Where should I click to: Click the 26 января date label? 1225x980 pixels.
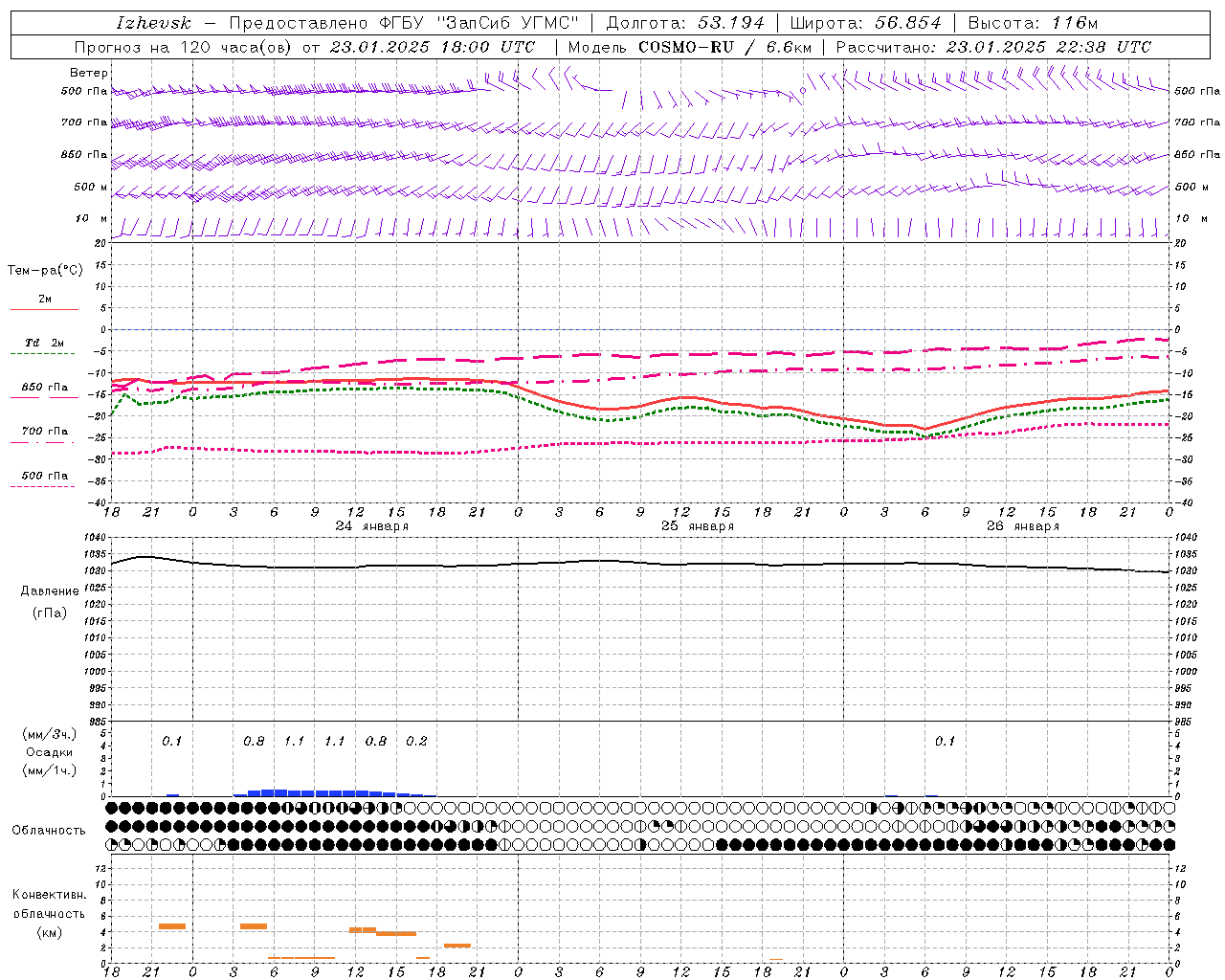(1023, 525)
